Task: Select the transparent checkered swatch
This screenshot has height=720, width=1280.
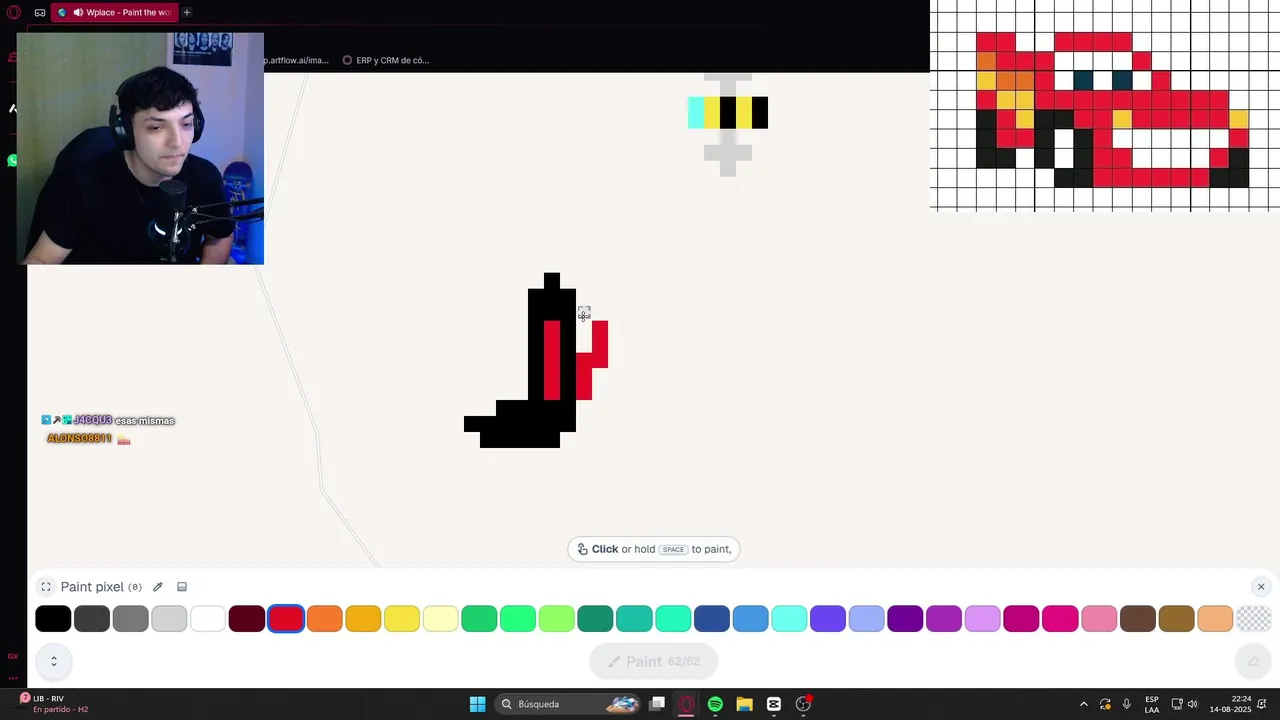Action: 1254,619
